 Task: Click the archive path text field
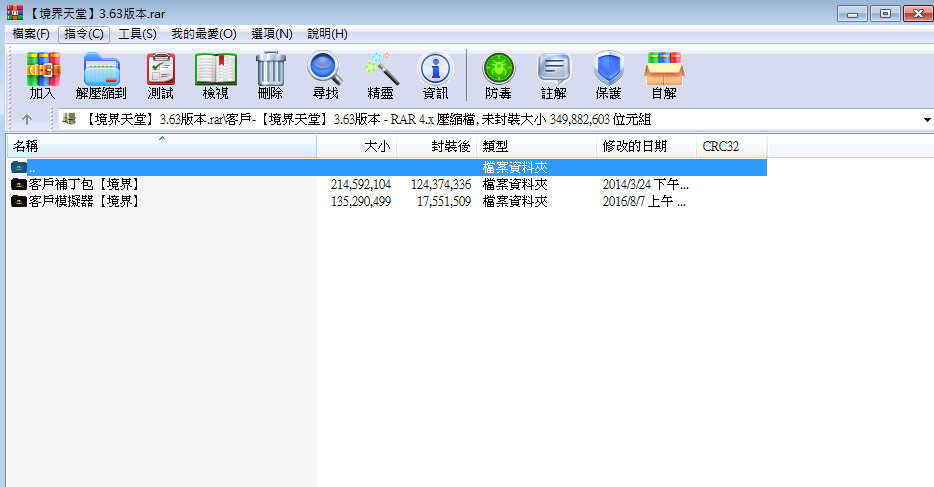pyautogui.click(x=494, y=120)
